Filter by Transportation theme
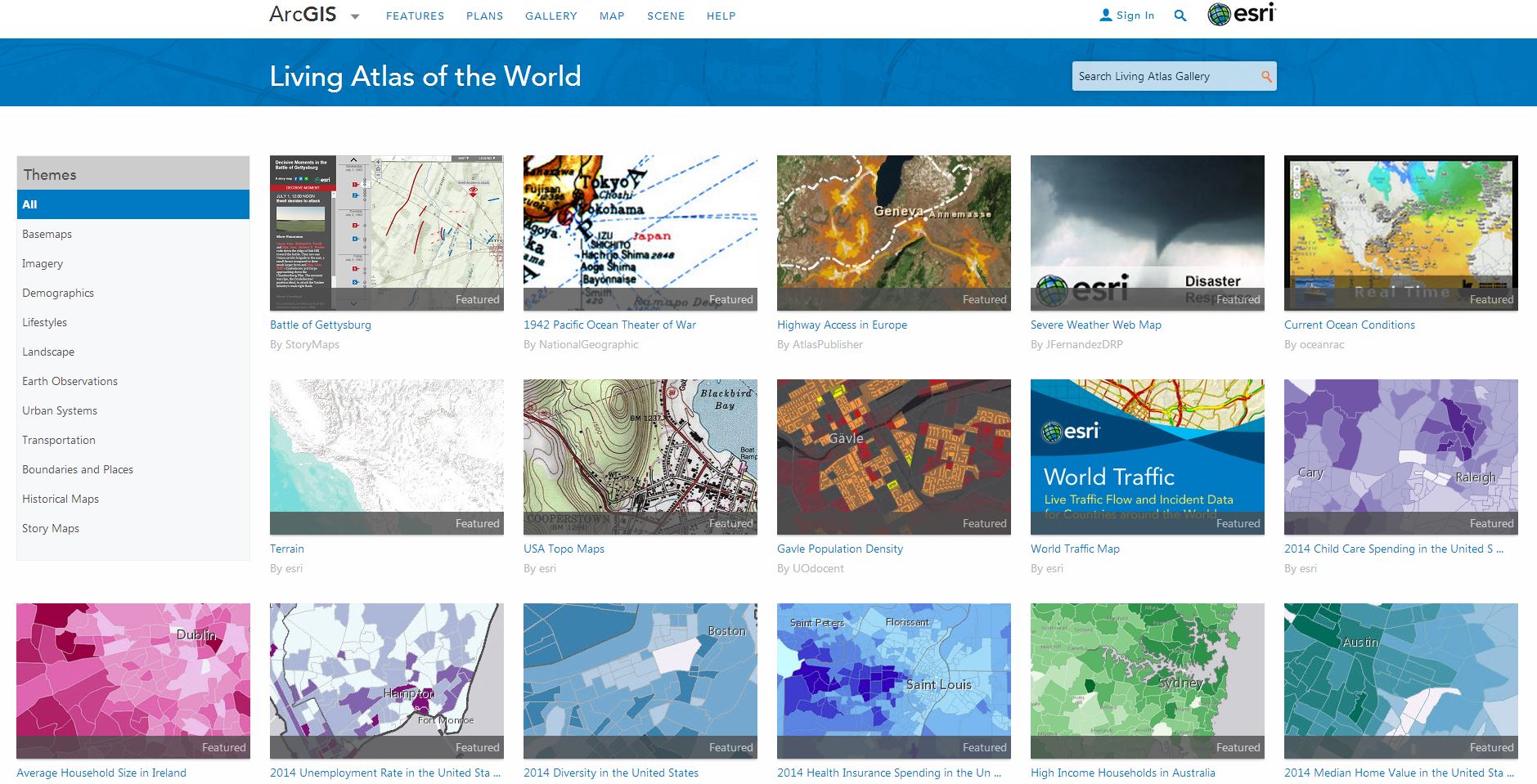Viewport: 1537px width, 784px height. [x=59, y=440]
